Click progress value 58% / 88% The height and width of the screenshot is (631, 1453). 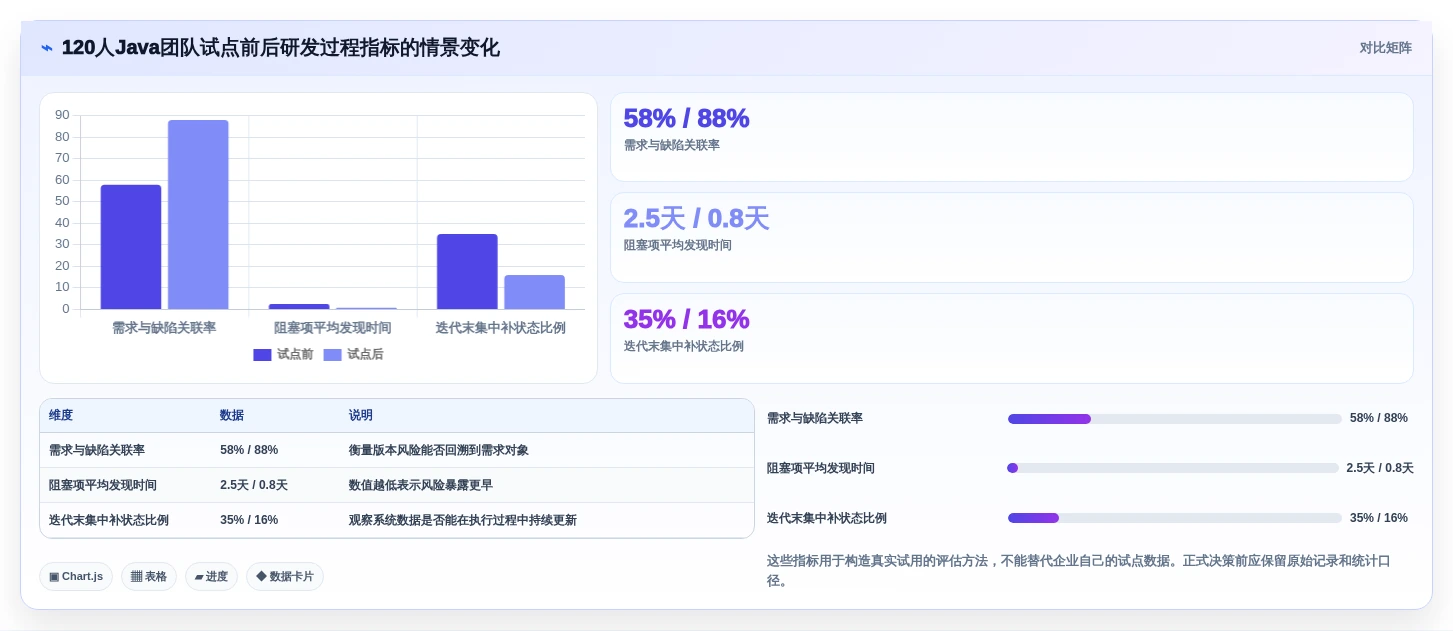pyautogui.click(x=1379, y=418)
